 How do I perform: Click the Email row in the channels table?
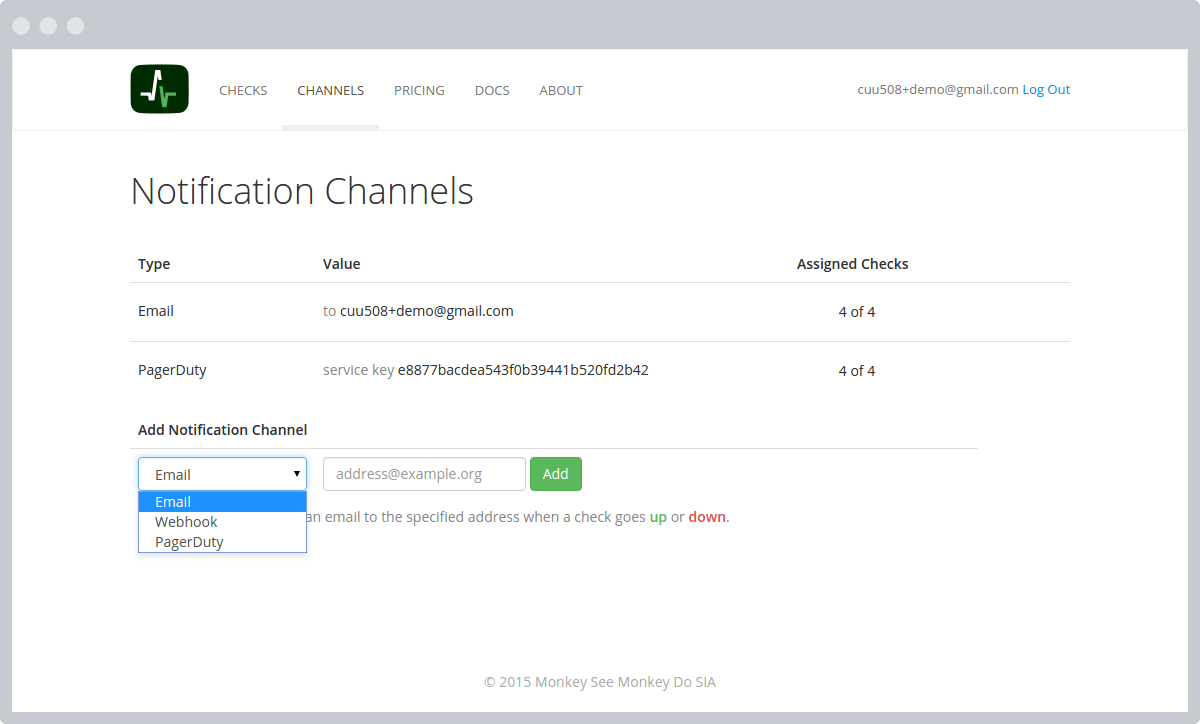coord(600,312)
